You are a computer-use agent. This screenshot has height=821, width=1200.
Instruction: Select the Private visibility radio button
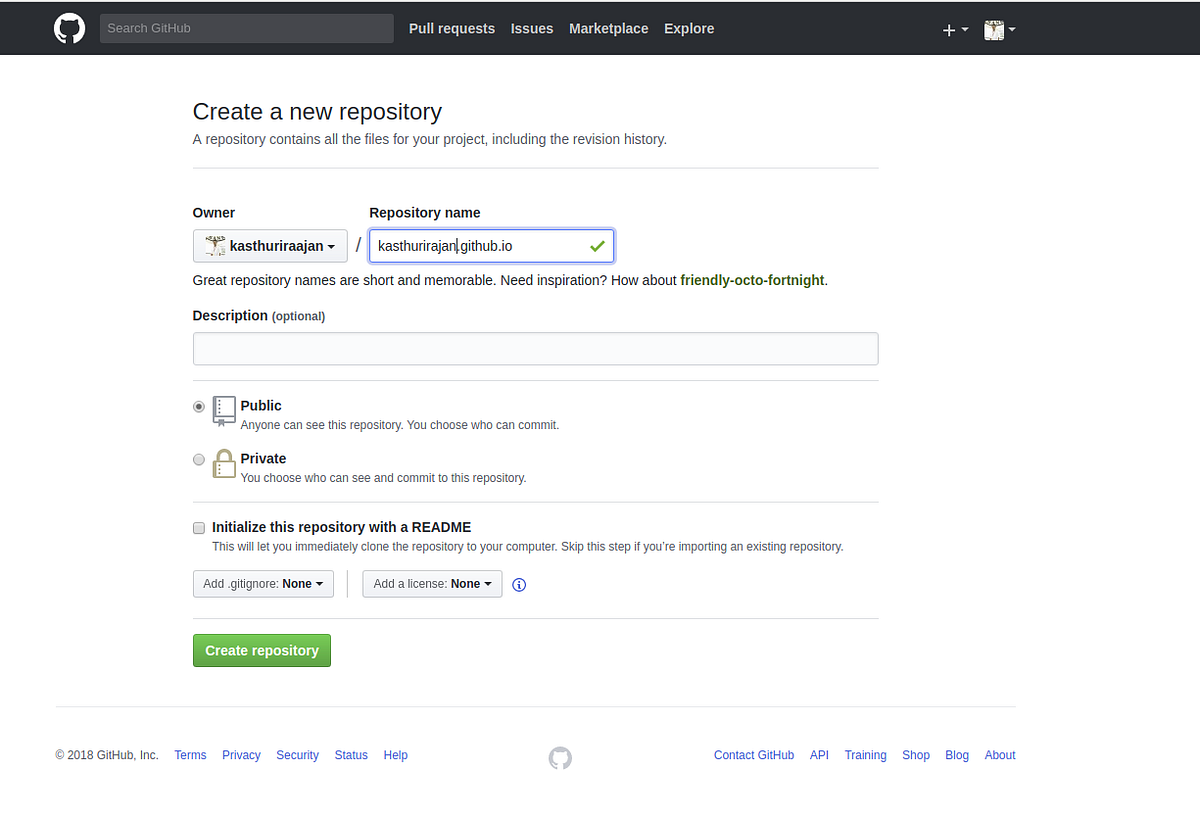198,459
